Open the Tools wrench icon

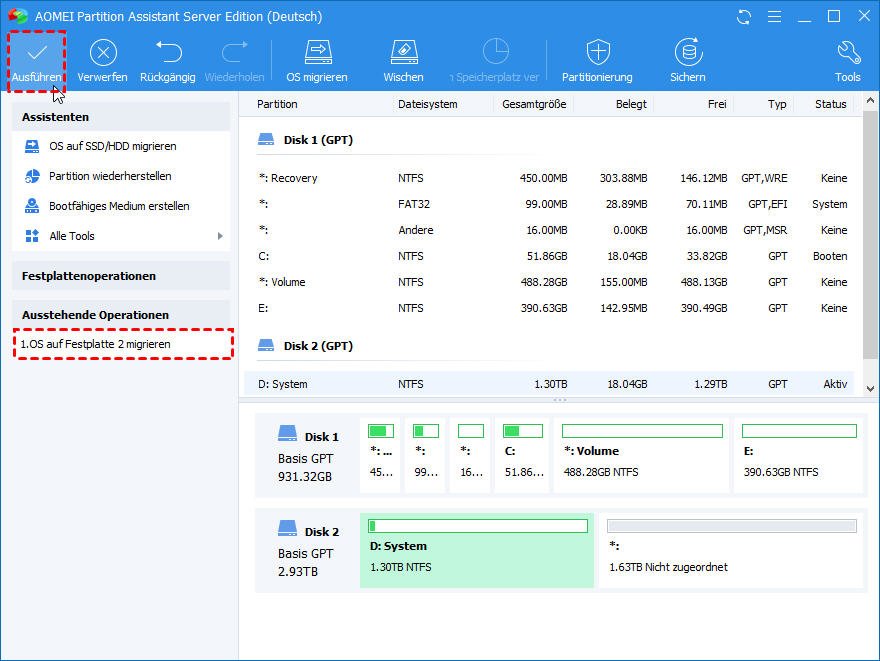pyautogui.click(x=847, y=53)
